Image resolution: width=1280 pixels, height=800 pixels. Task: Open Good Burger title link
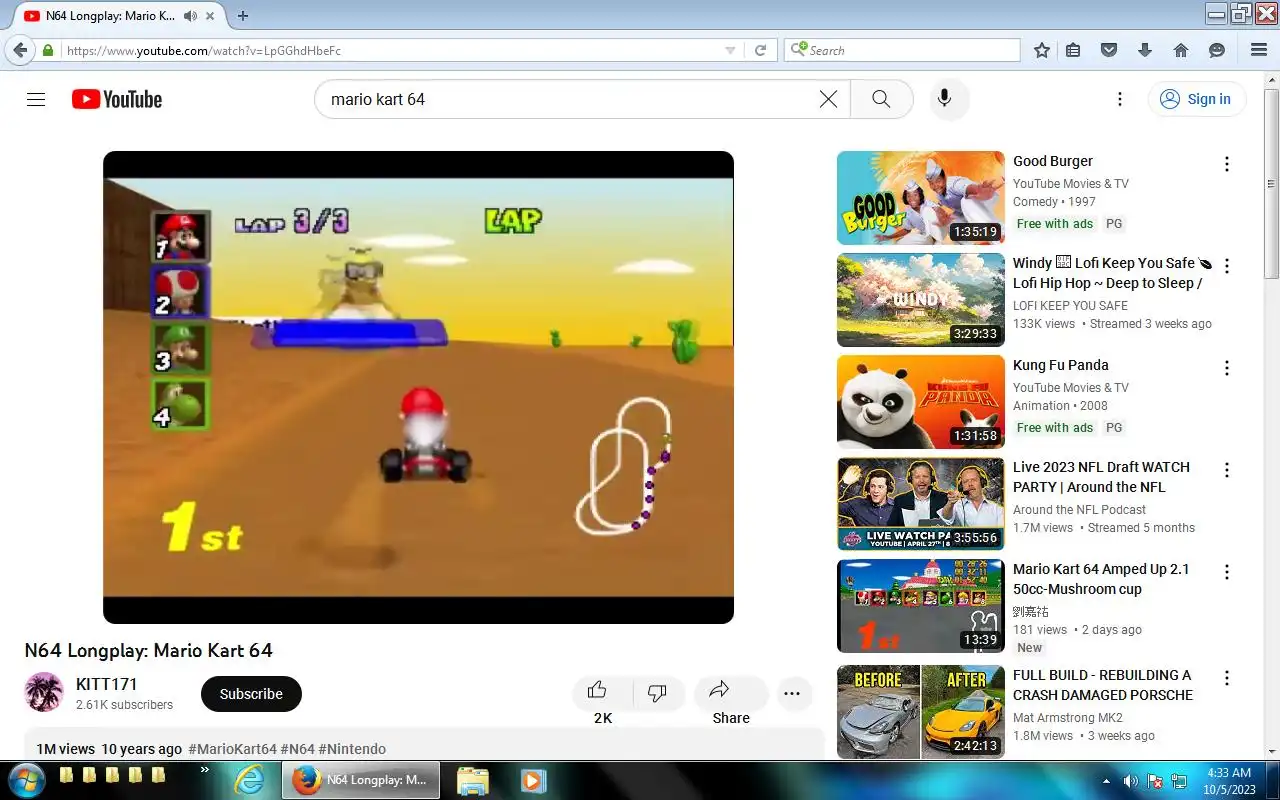[1053, 161]
